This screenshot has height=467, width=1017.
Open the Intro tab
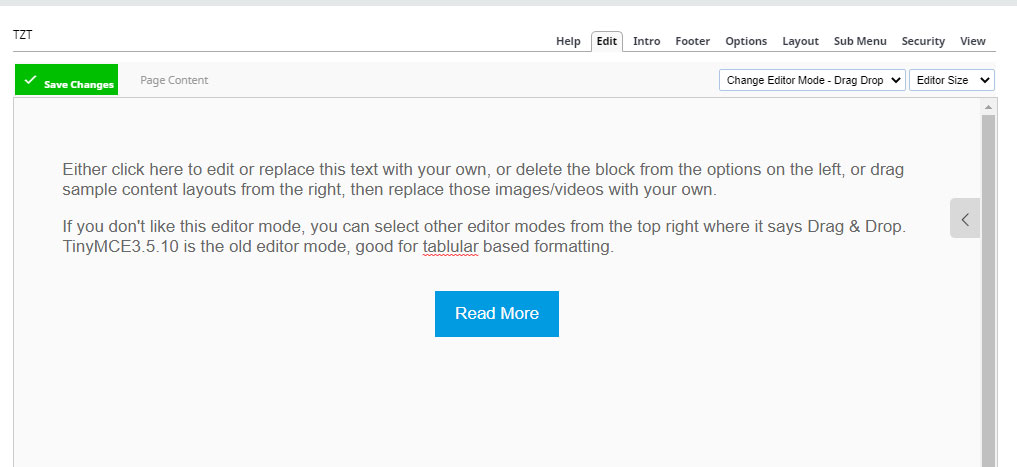pyautogui.click(x=647, y=41)
